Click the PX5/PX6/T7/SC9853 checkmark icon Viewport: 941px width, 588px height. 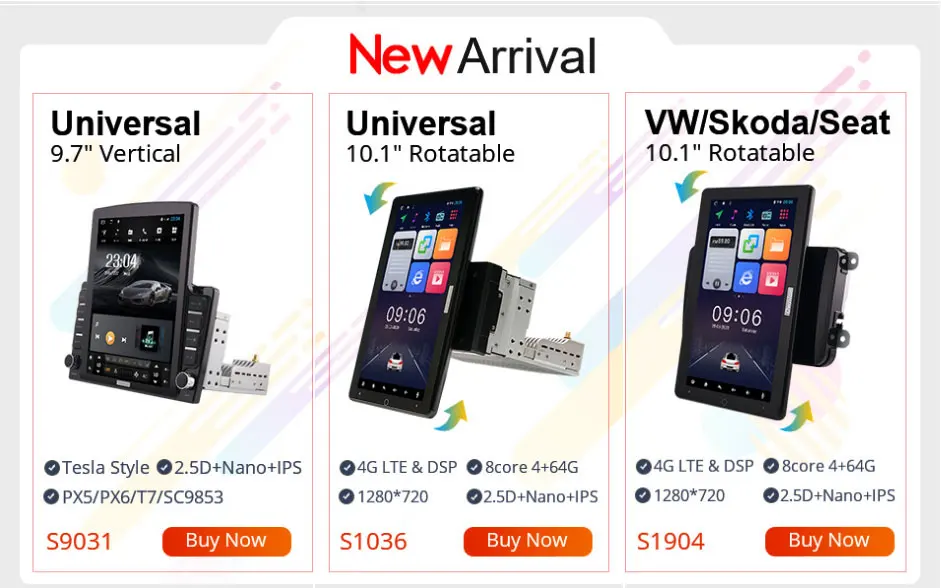click(51, 497)
